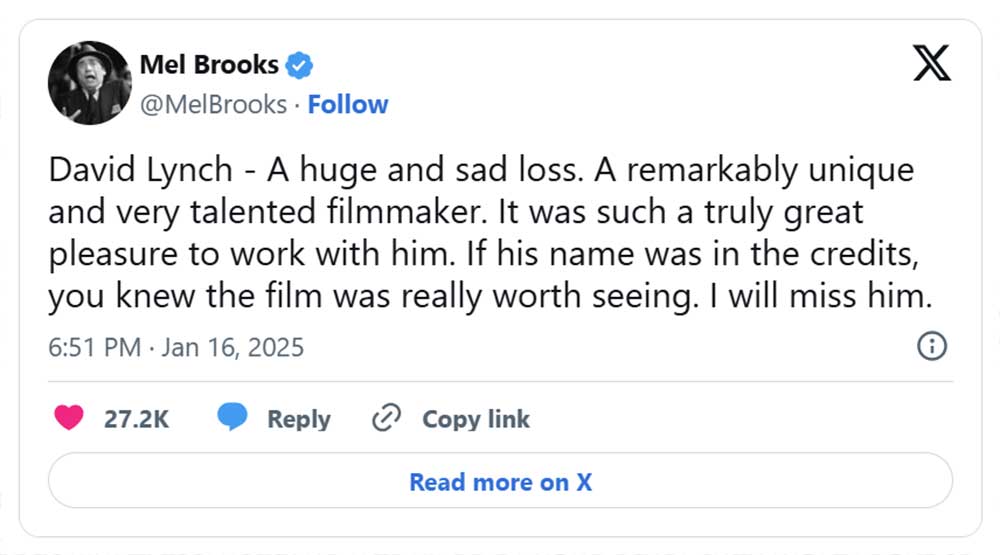
Task: Open Mel Brooks' profile picture
Action: pyautogui.click(x=90, y=83)
